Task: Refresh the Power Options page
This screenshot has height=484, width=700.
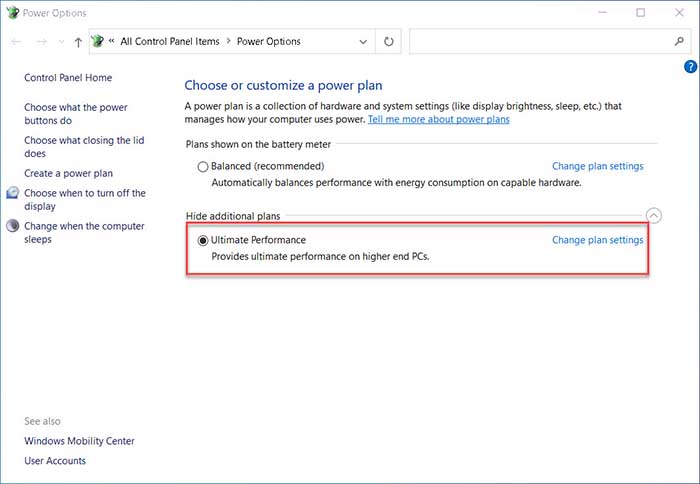Action: coord(388,42)
